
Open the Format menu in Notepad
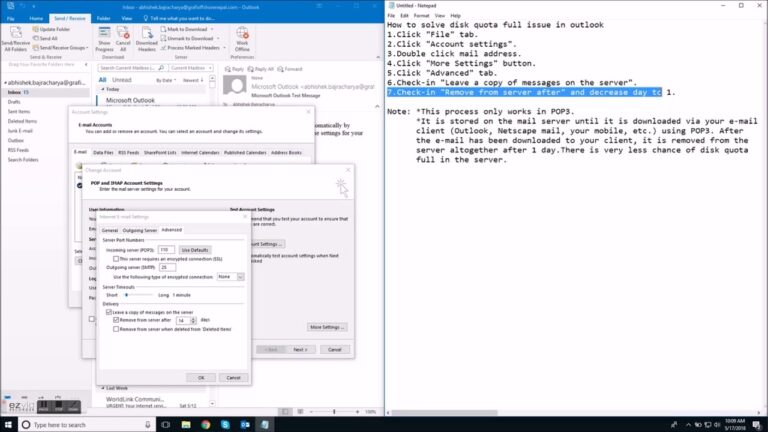point(421,16)
